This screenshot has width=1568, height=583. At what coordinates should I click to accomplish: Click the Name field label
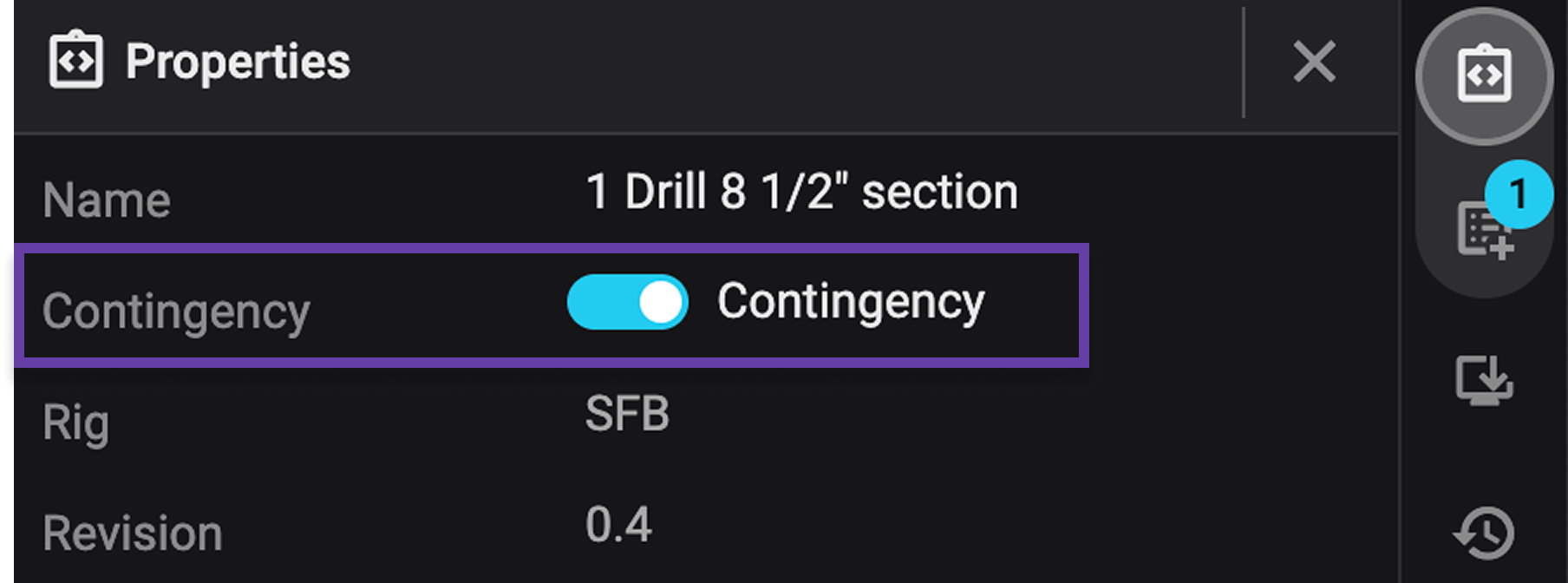107,200
